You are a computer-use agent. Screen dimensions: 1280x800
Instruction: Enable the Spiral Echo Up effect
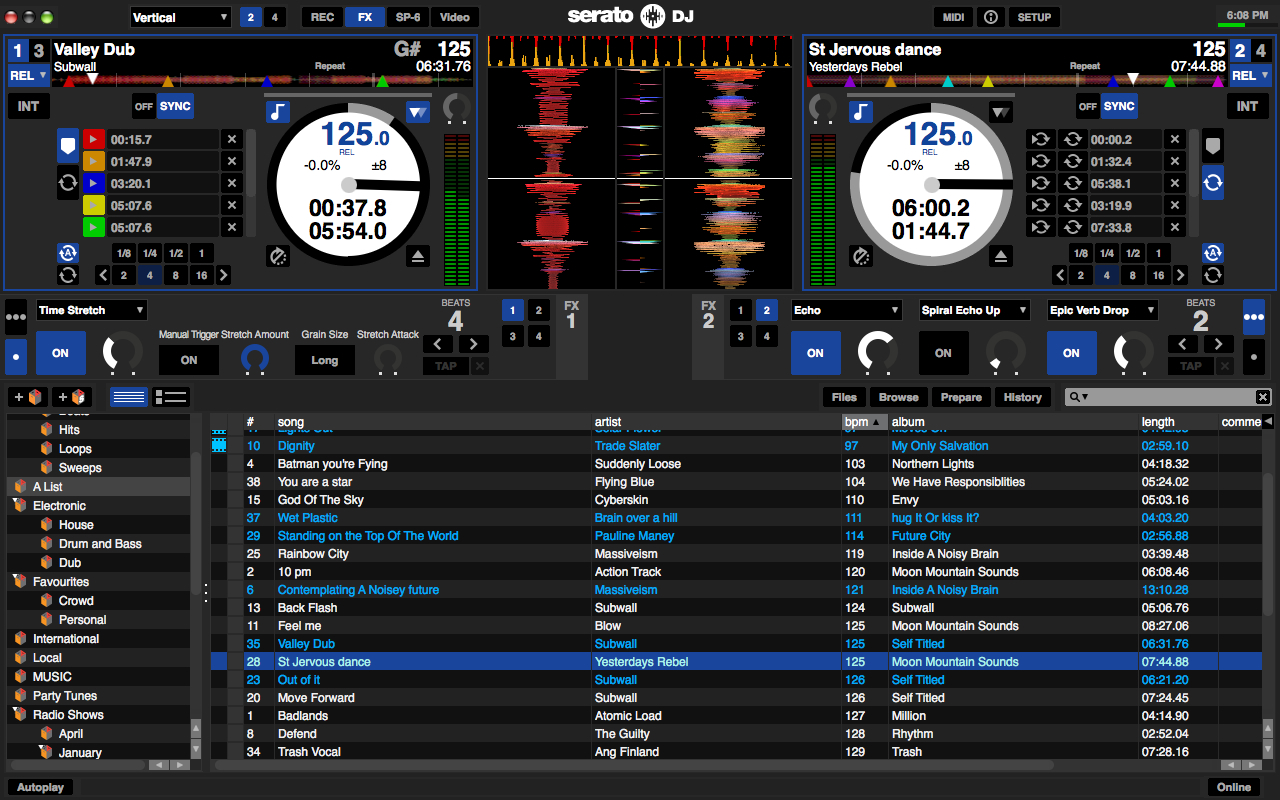[x=943, y=353]
